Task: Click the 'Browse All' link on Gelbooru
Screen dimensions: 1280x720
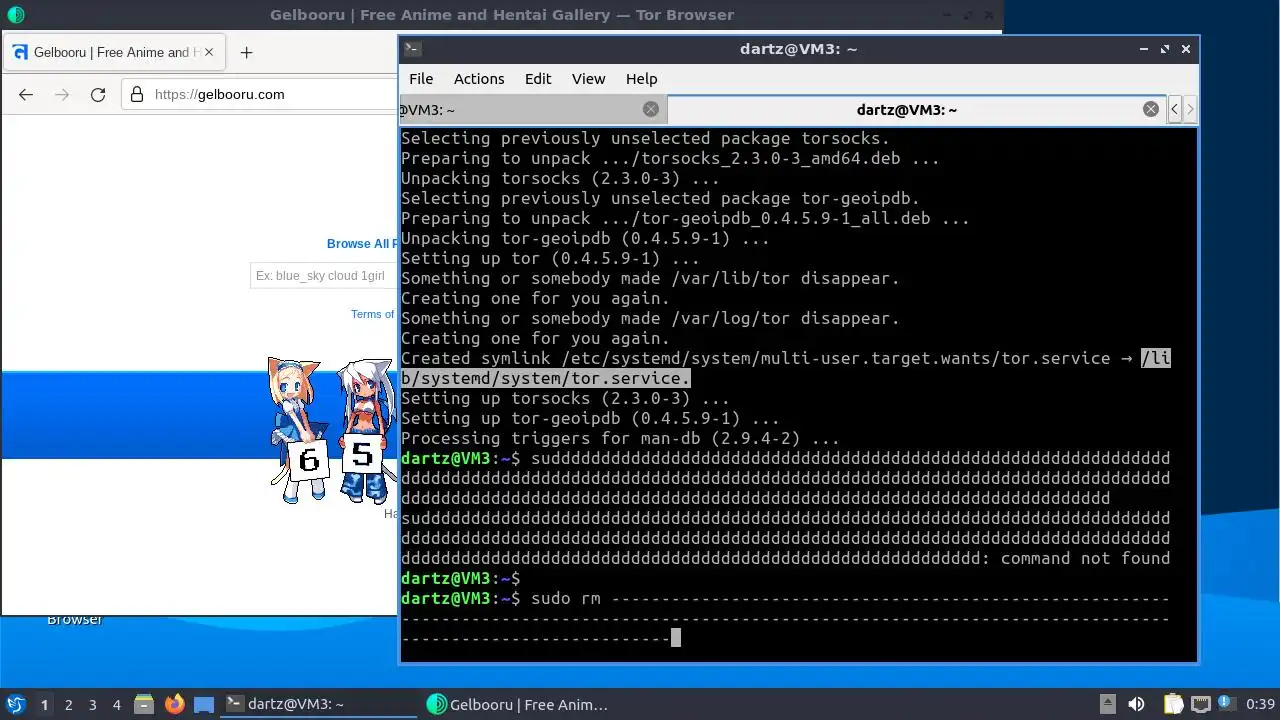Action: point(361,244)
